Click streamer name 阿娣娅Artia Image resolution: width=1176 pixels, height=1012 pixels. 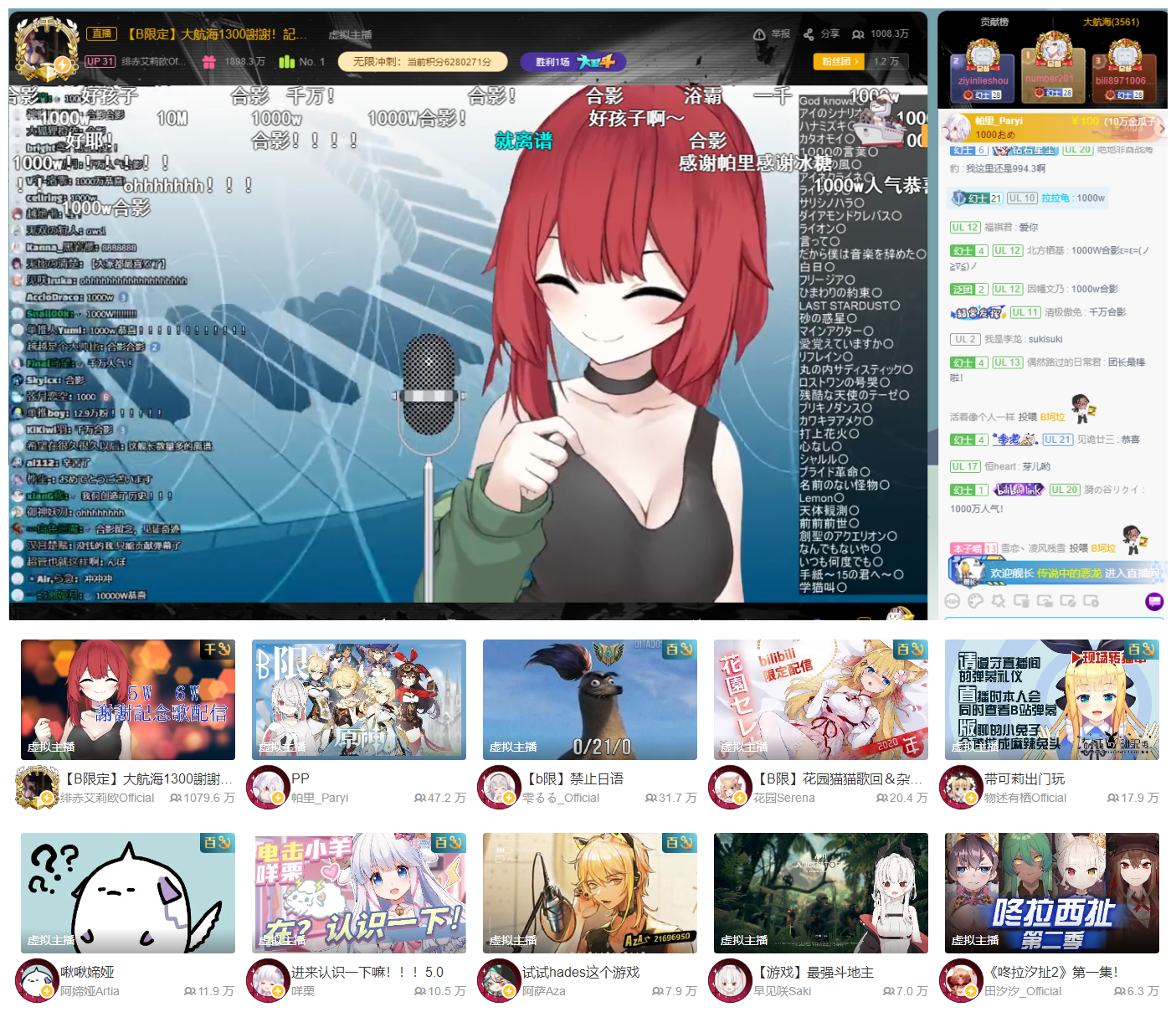[90, 991]
